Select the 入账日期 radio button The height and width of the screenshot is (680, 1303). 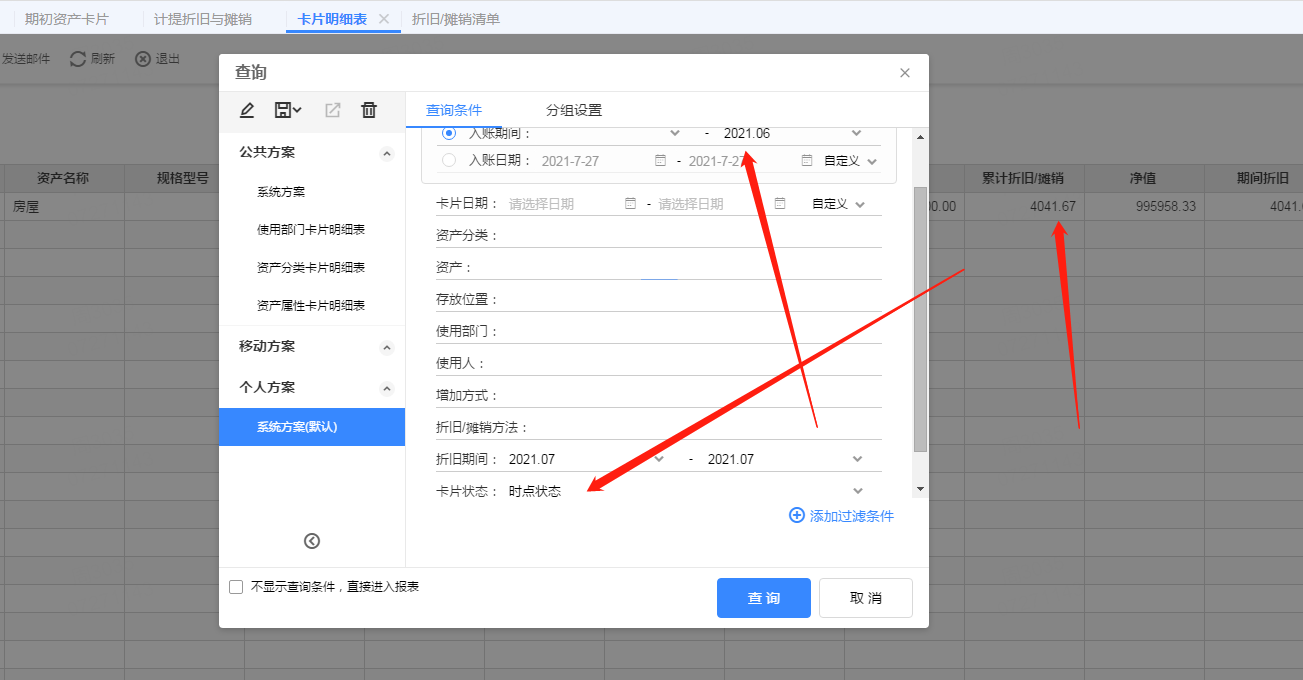[449, 160]
